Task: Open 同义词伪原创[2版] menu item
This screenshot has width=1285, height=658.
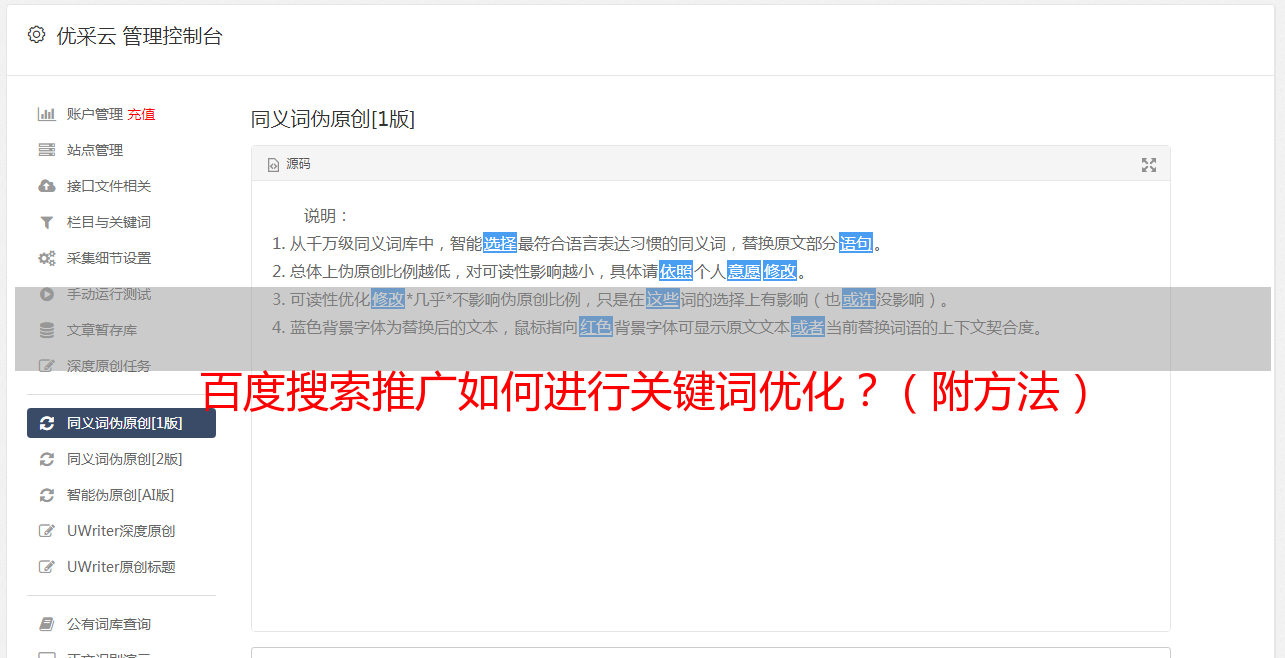Action: (121, 459)
